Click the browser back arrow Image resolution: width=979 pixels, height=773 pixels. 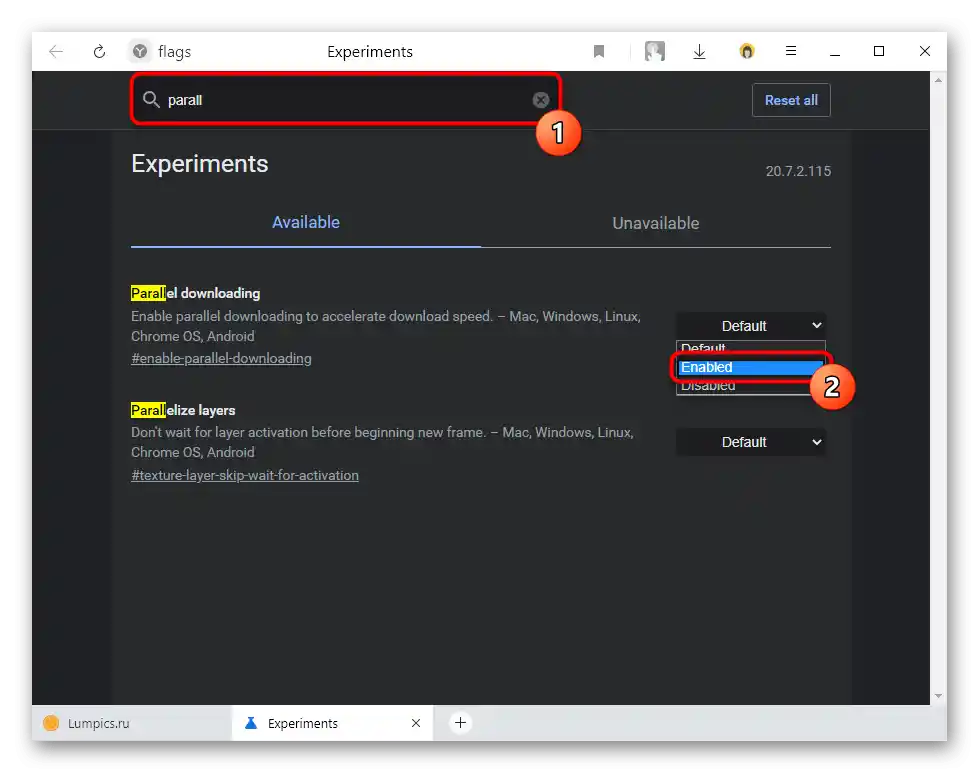(x=56, y=51)
